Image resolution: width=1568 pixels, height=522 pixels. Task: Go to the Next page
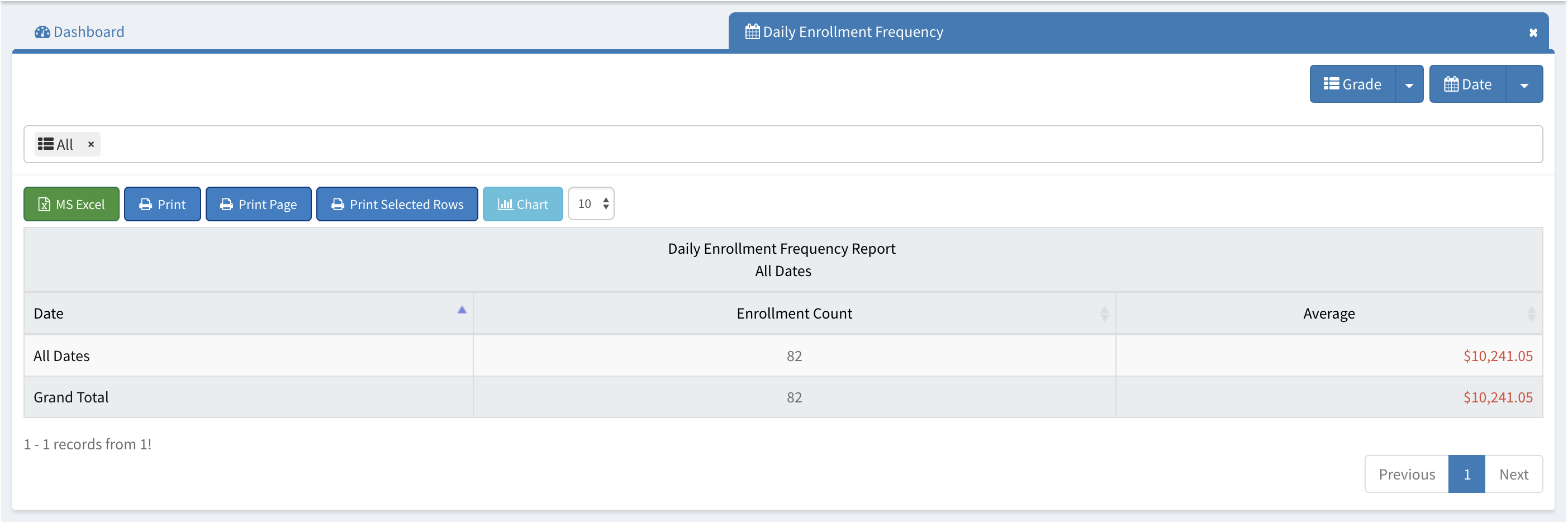tap(1513, 474)
